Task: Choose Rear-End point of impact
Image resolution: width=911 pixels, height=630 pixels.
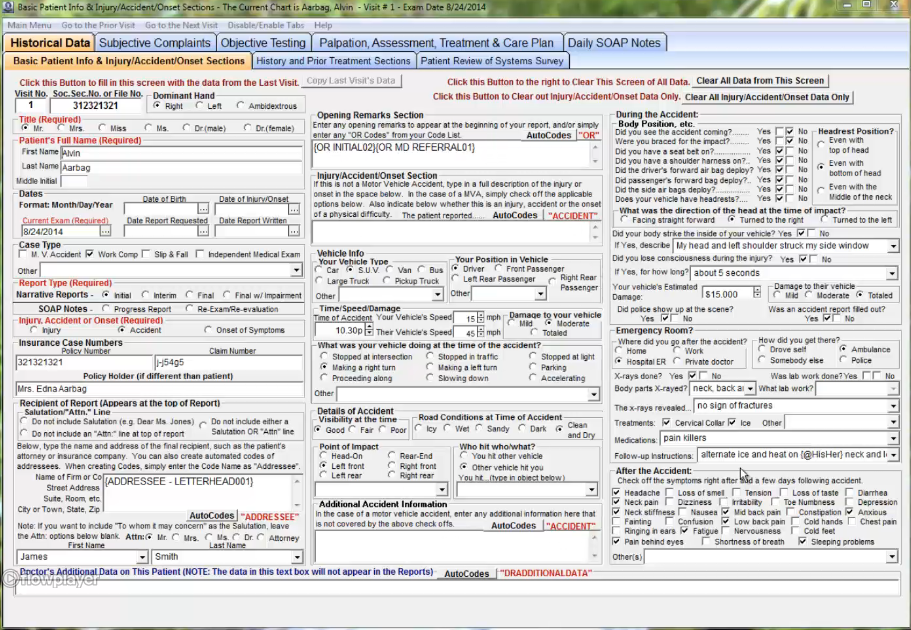Action: tap(392, 456)
